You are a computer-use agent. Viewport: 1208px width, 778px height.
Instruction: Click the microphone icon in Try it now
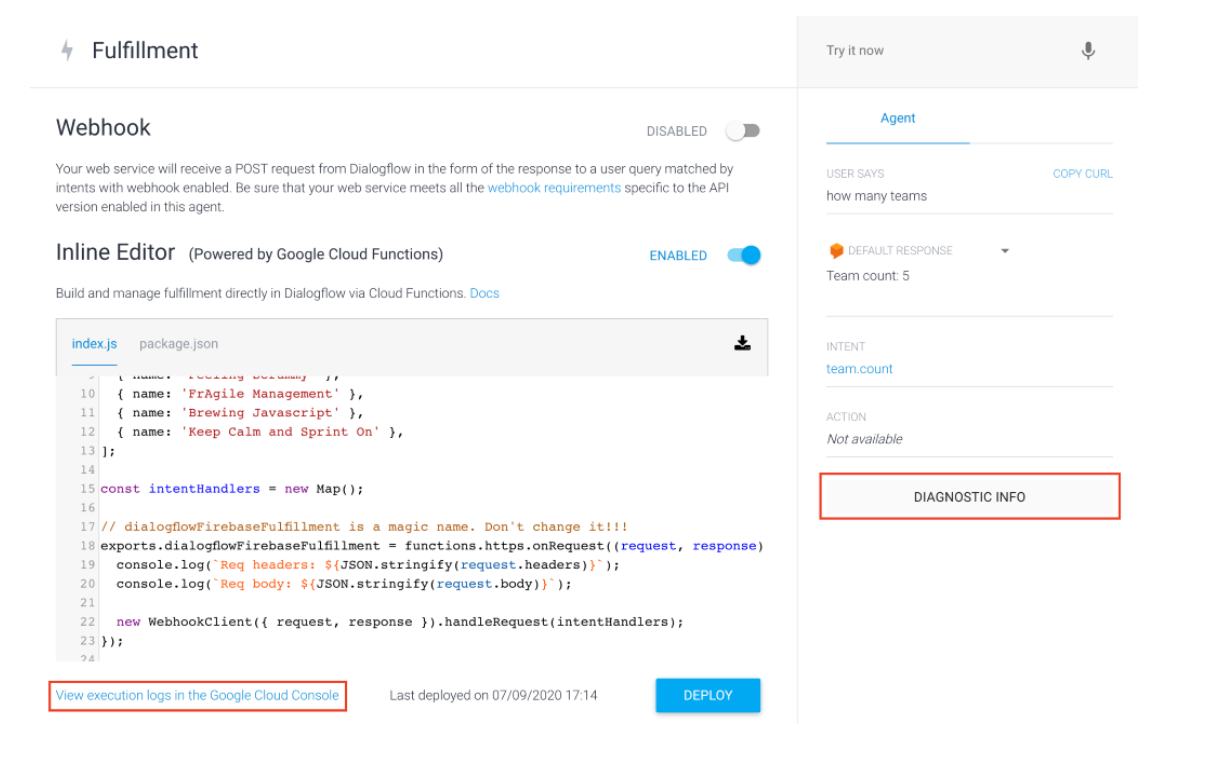1088,51
